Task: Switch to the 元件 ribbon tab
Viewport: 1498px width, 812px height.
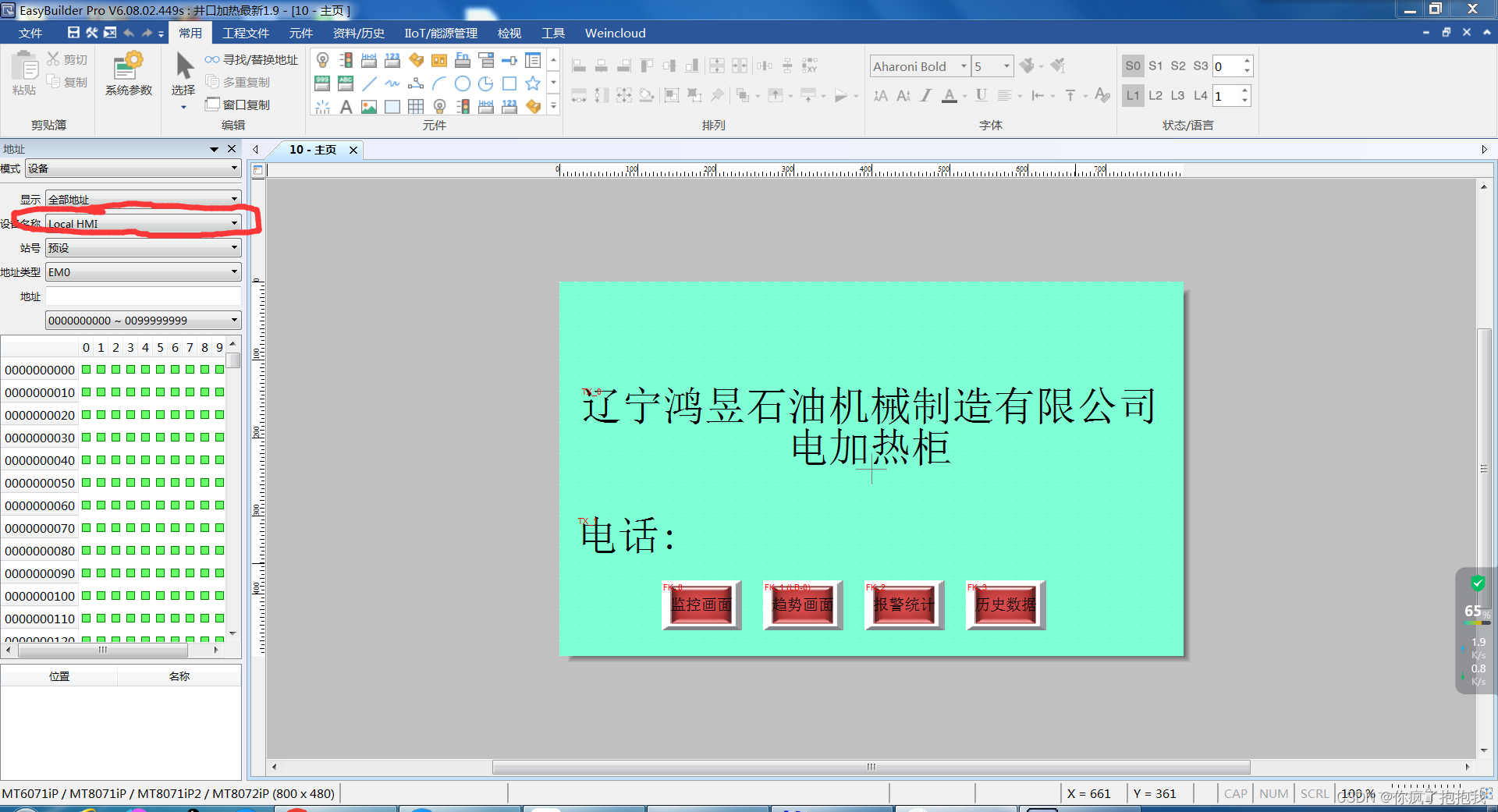Action: click(300, 33)
